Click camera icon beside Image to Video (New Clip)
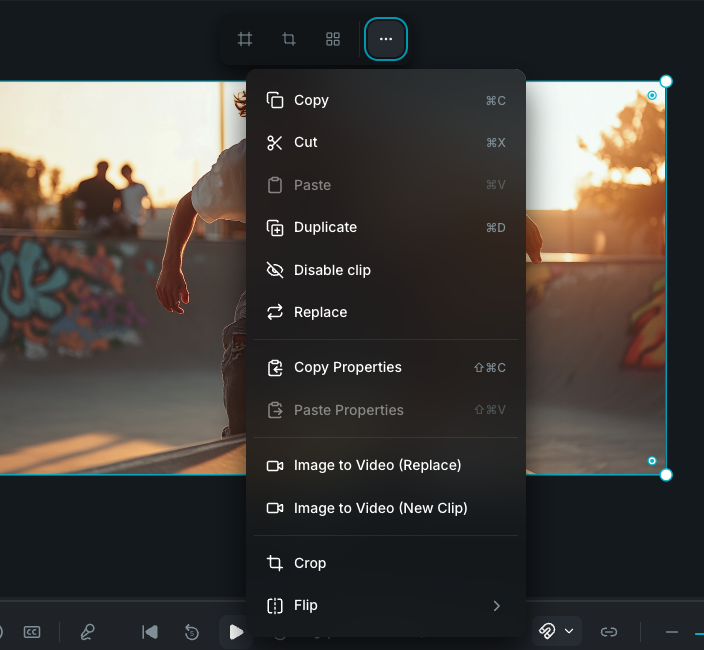The width and height of the screenshot is (704, 650). [x=275, y=508]
